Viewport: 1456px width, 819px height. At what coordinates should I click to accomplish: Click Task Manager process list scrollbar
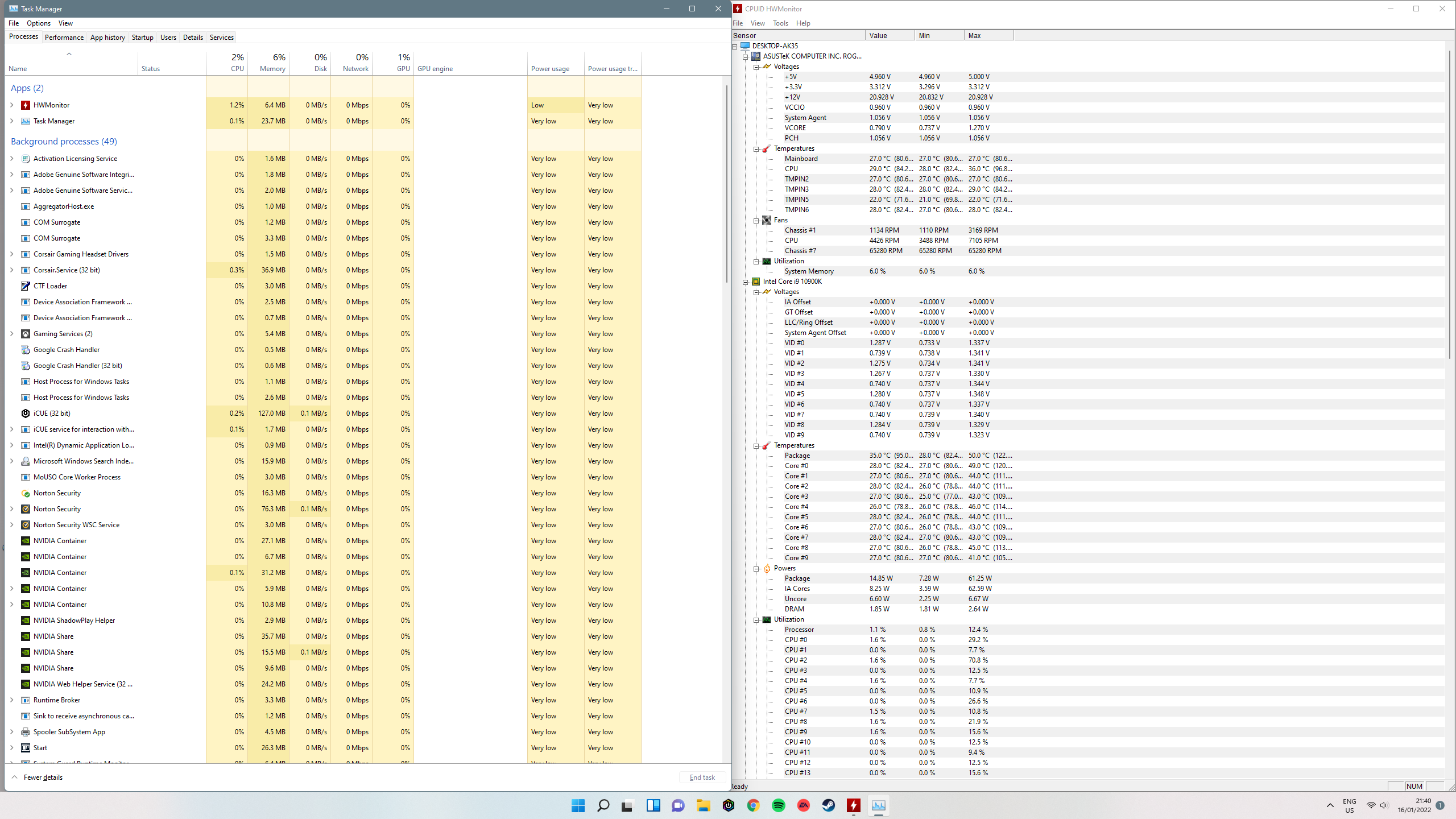click(727, 183)
